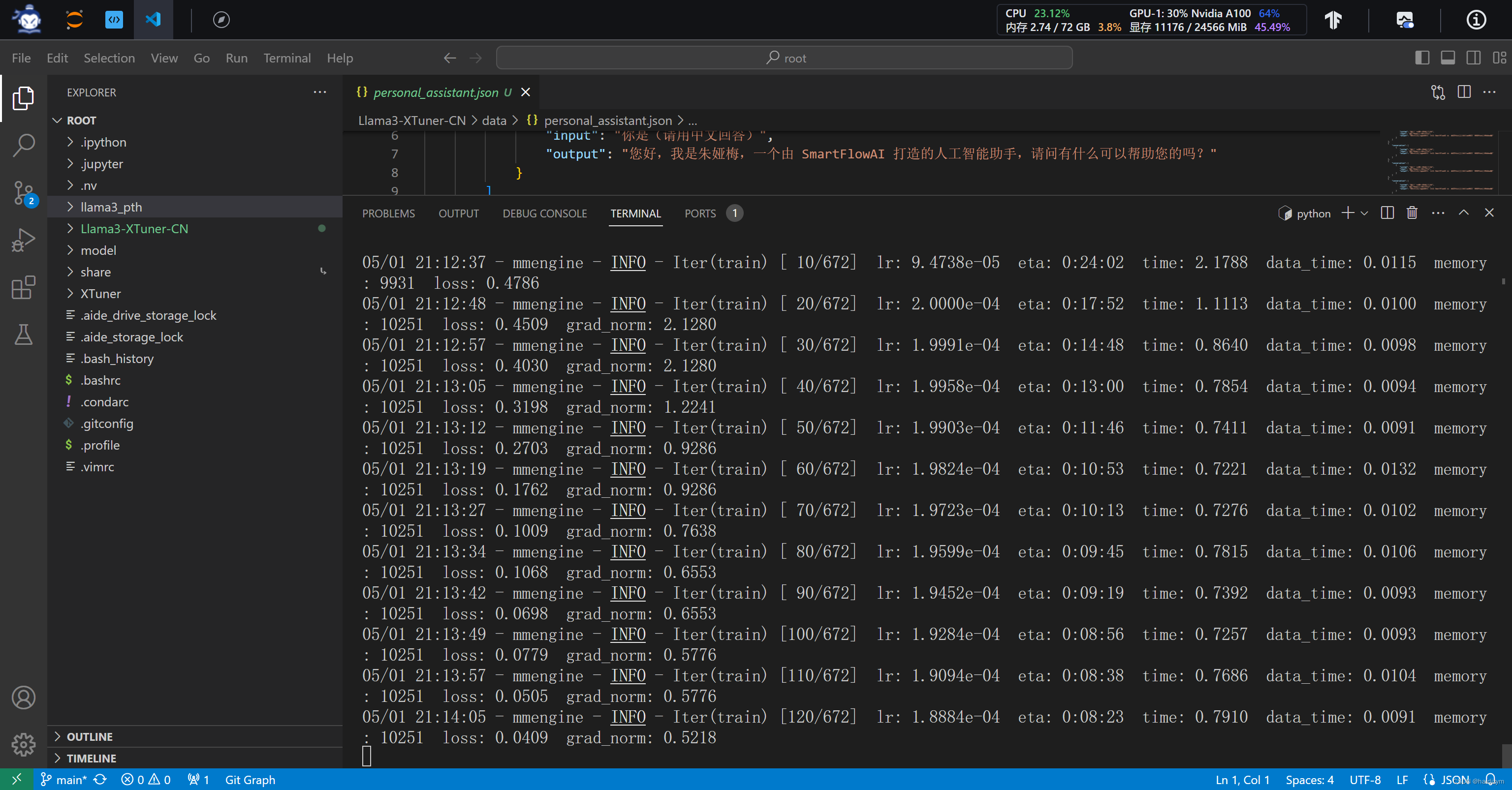Screen dimensions: 1512x790
Task: Click the VS Code launcher icon
Action: (x=153, y=19)
